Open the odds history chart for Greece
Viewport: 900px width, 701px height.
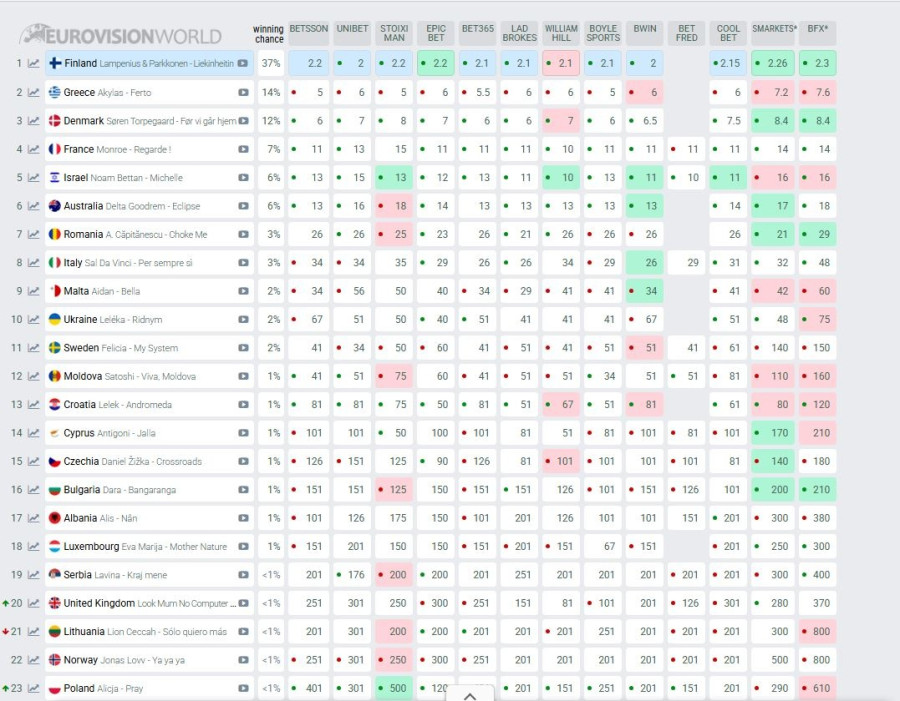pyautogui.click(x=34, y=92)
